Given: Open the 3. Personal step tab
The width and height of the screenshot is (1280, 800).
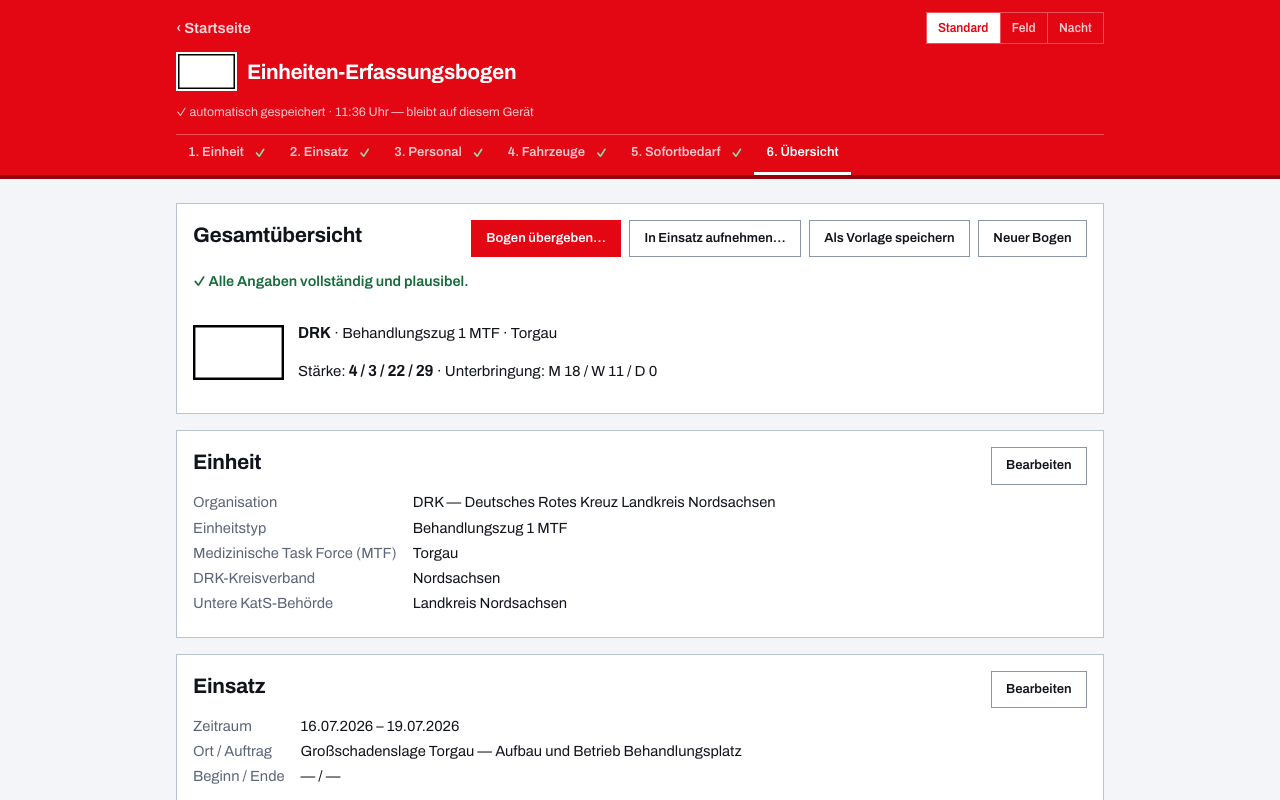Looking at the screenshot, I should pyautogui.click(x=439, y=152).
